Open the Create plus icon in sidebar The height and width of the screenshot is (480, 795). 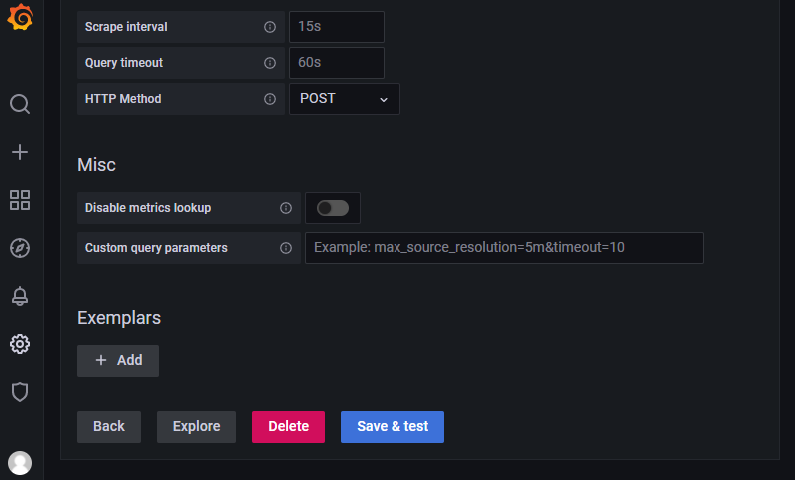point(20,152)
